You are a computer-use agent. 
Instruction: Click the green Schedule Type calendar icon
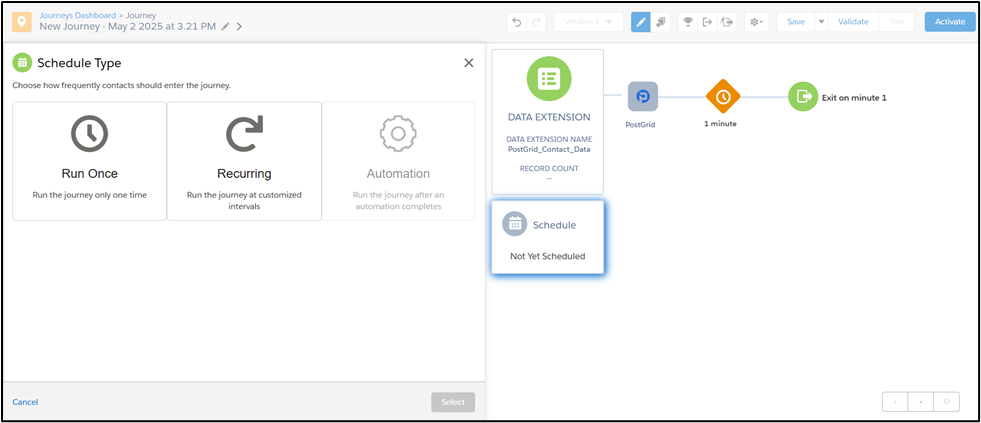click(23, 63)
